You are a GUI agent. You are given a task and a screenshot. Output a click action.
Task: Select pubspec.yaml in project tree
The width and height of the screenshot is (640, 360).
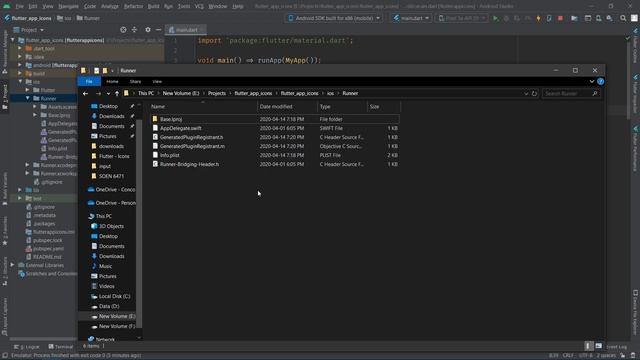48,249
